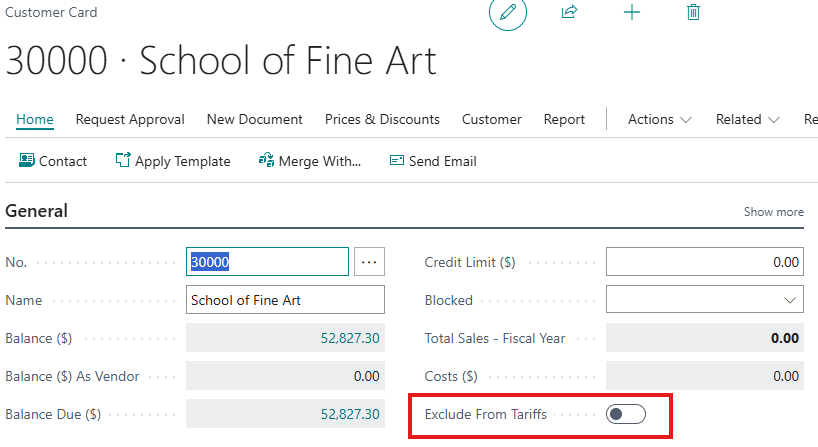This screenshot has width=818, height=447.
Task: Click the pencil edit icon
Action: coord(507,12)
